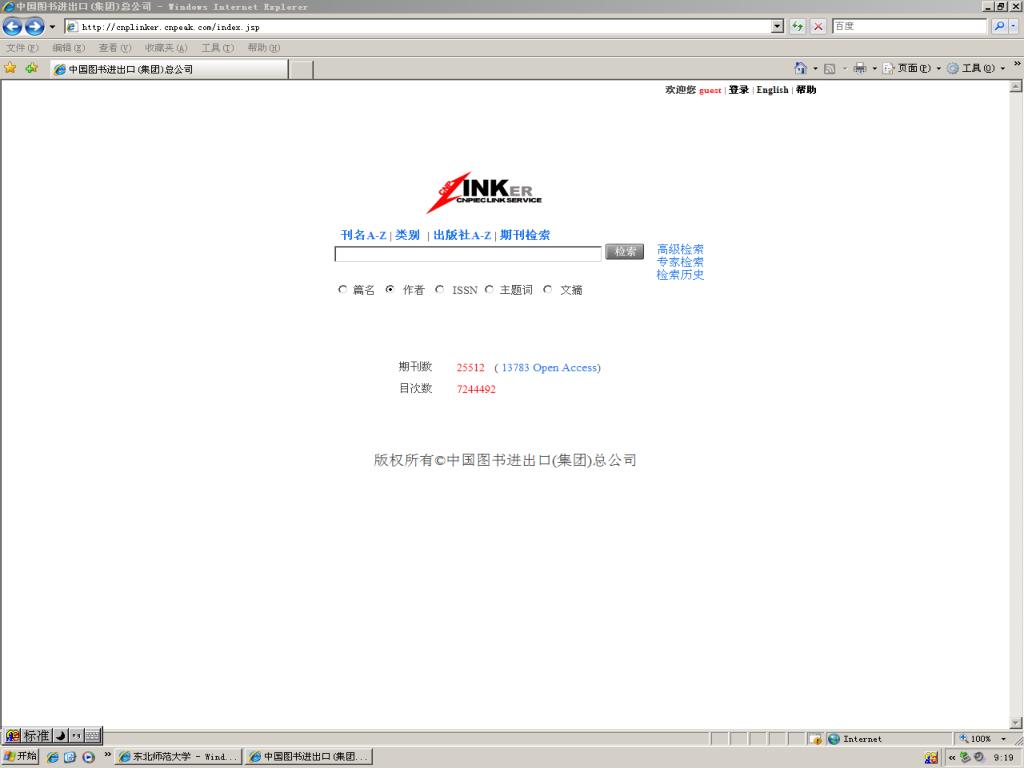Open the 工具(T) menu in menu bar
1024x768 pixels.
217,48
